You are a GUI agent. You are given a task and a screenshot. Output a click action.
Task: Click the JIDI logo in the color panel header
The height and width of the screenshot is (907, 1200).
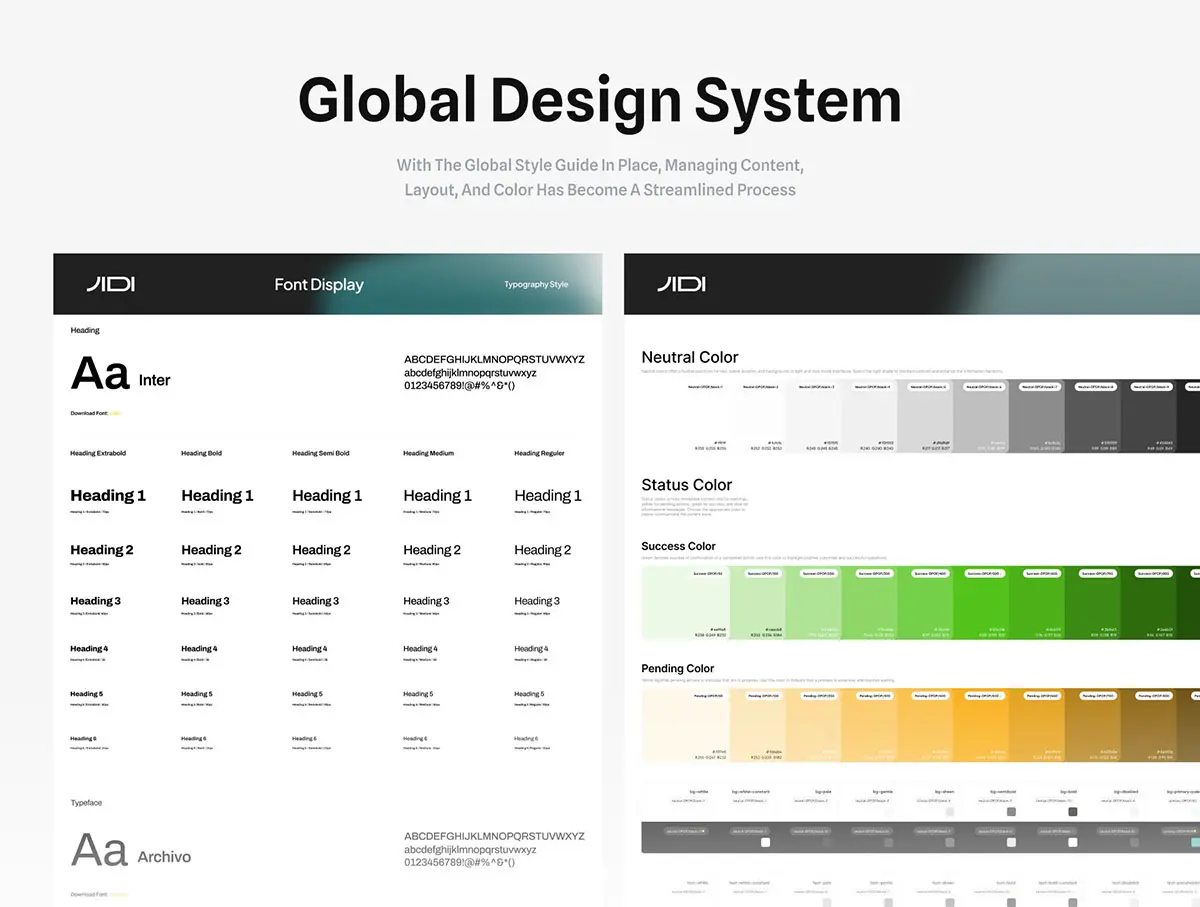point(681,284)
